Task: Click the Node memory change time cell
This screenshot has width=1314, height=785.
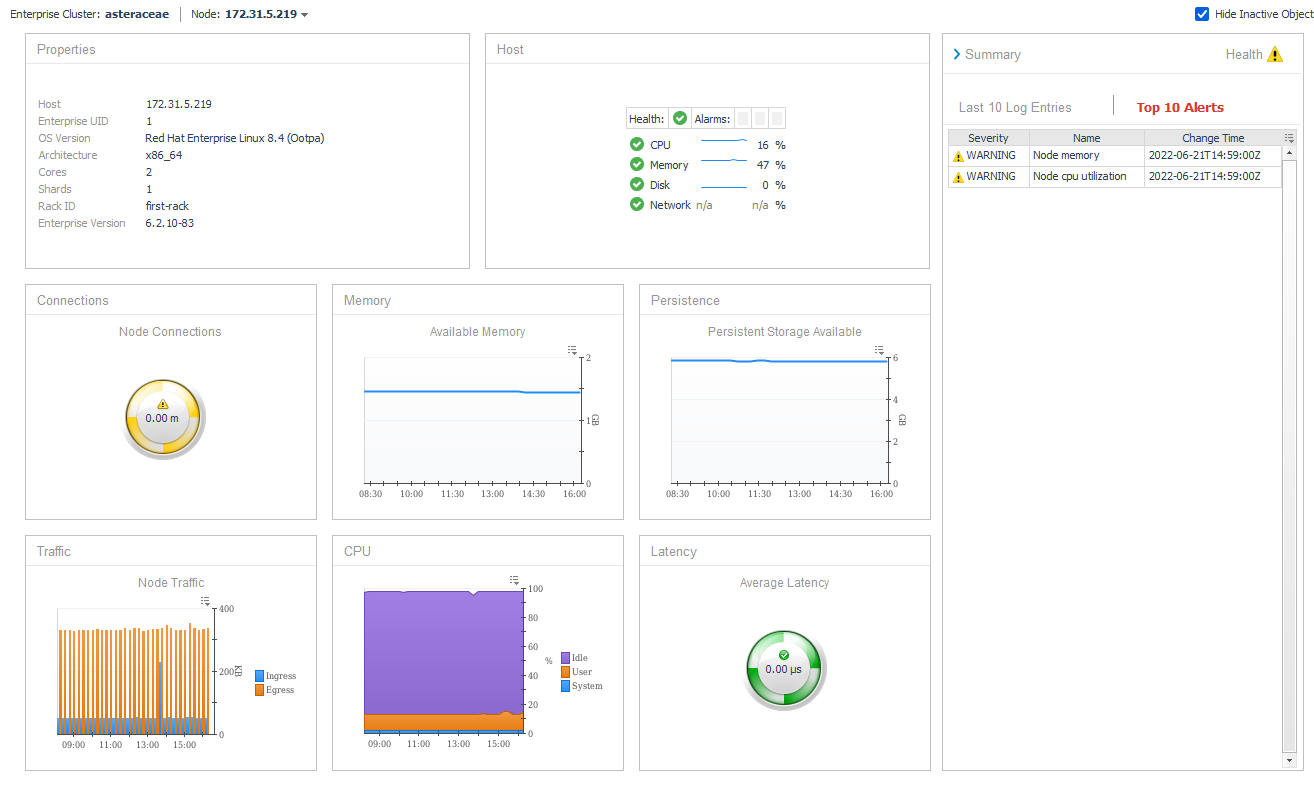Action: click(1213, 155)
